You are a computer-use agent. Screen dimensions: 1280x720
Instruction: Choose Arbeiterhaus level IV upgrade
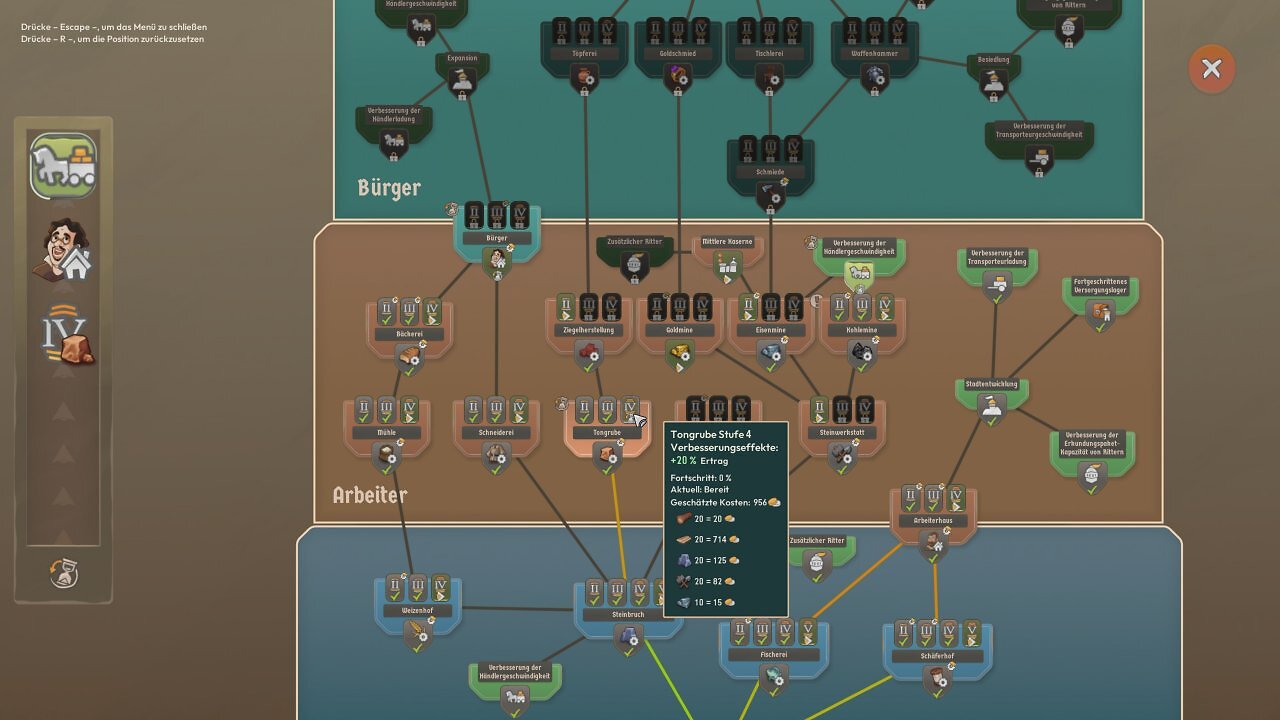[x=956, y=498]
